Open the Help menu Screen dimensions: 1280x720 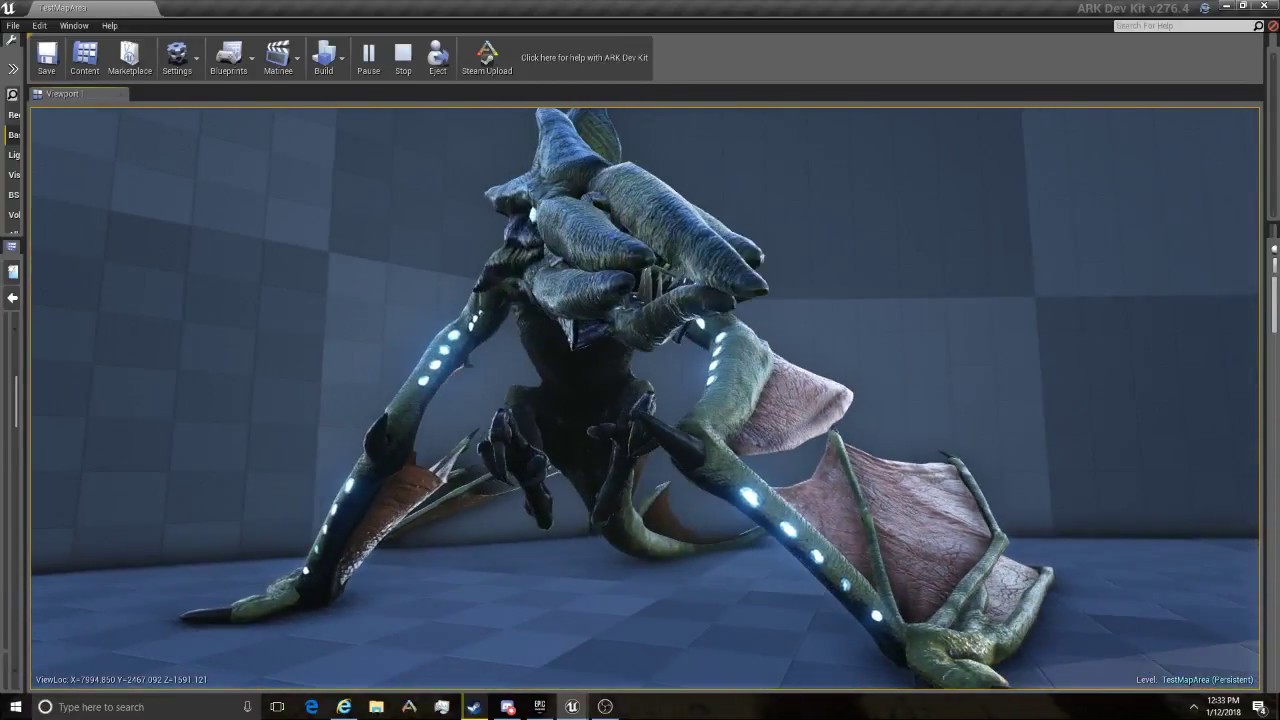point(110,26)
